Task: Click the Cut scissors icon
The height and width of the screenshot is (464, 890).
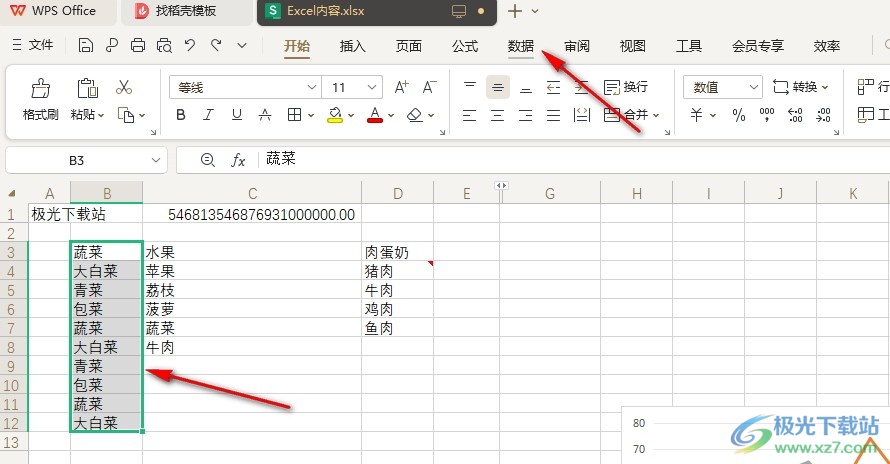Action: [x=124, y=88]
